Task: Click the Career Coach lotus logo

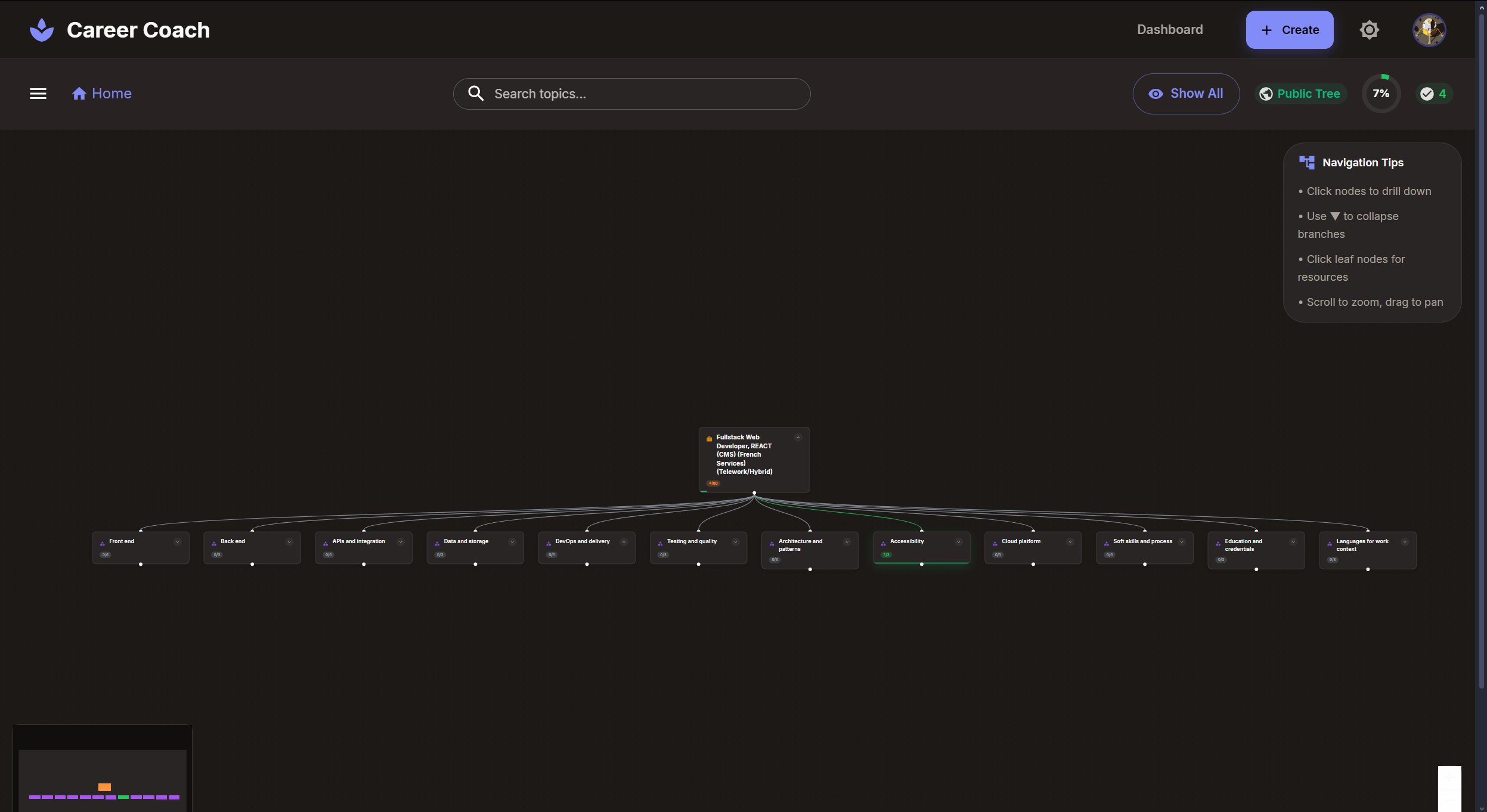Action: [x=42, y=30]
